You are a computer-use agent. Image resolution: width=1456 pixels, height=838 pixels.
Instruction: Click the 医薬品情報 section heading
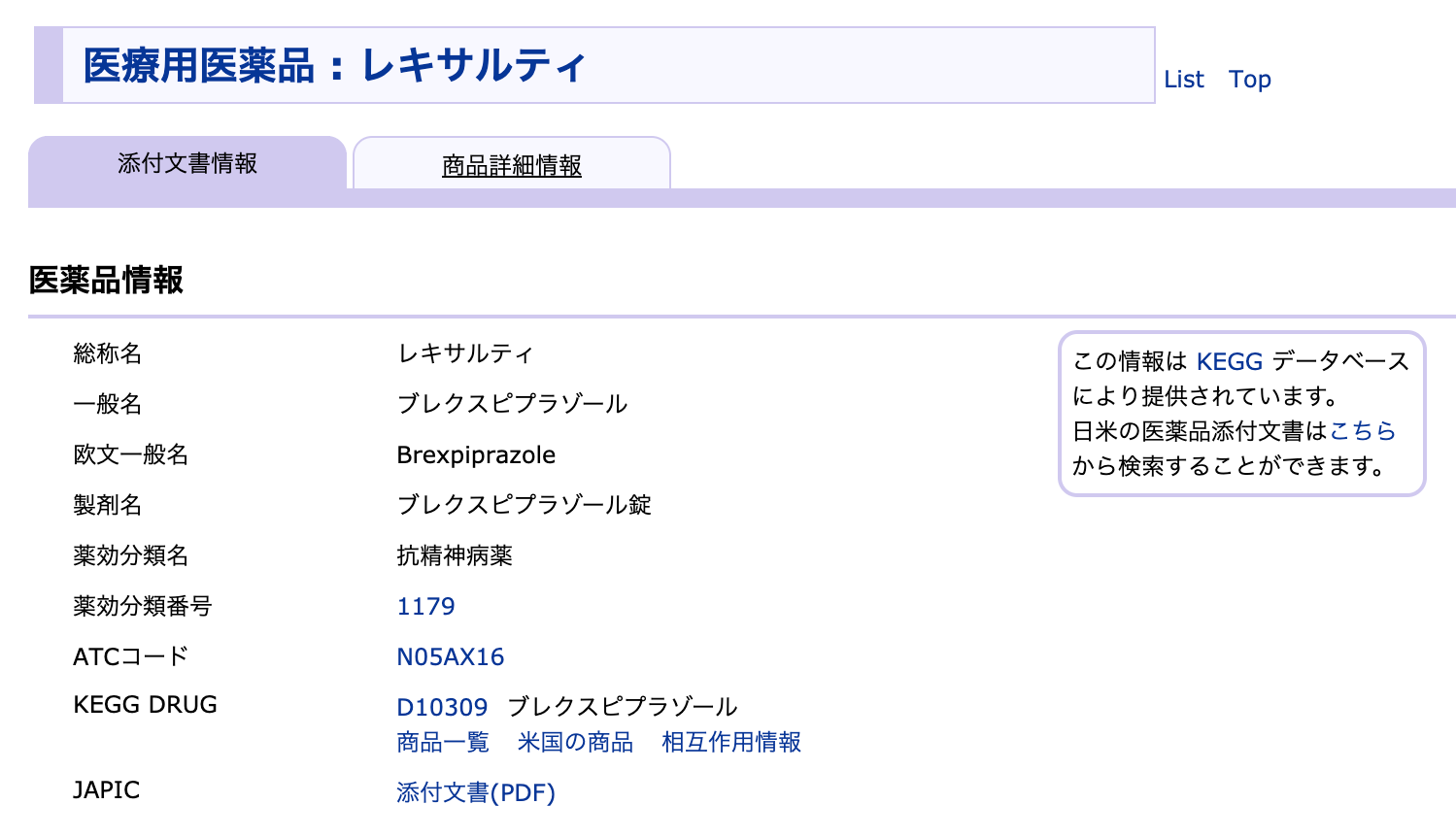[106, 281]
